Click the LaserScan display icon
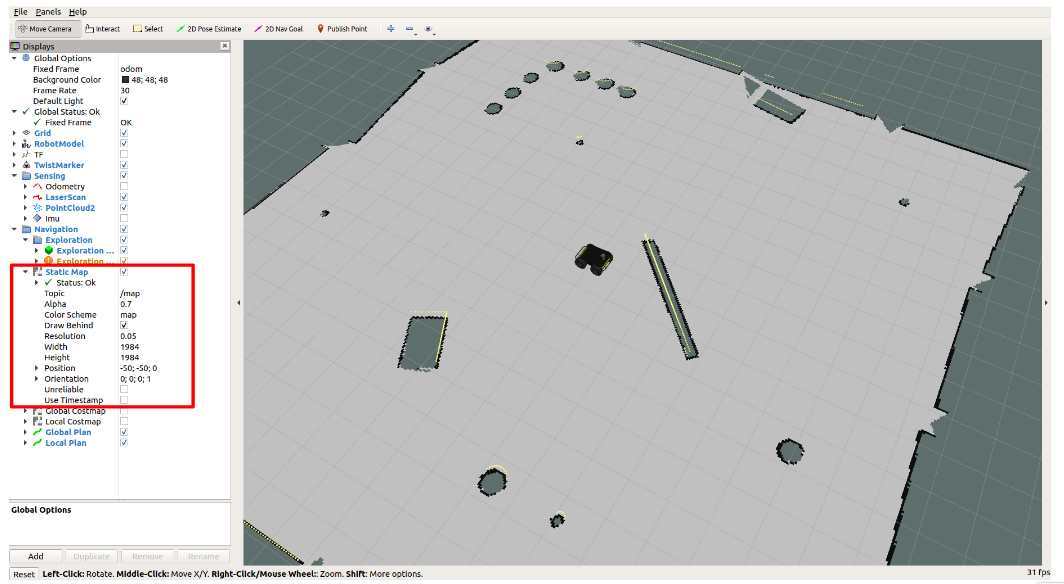Viewport: 1064px width, 584px height. tap(37, 197)
